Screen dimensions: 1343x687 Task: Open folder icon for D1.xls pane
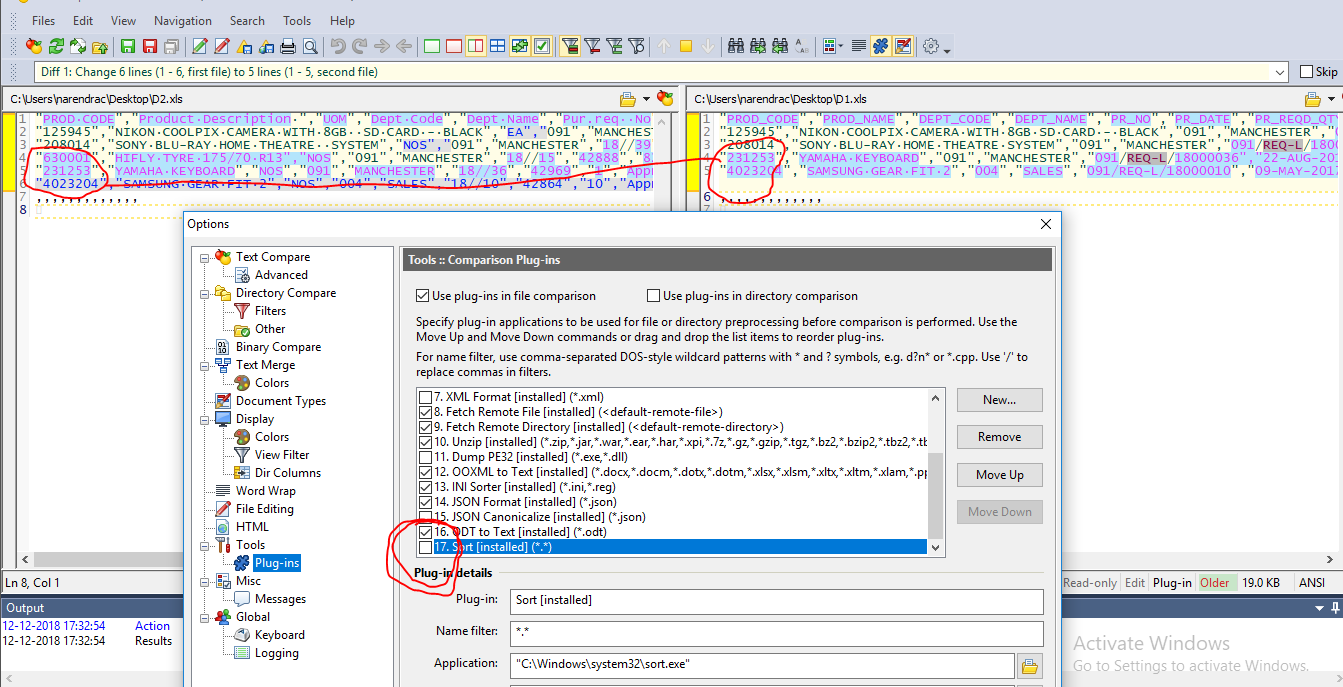click(1314, 99)
